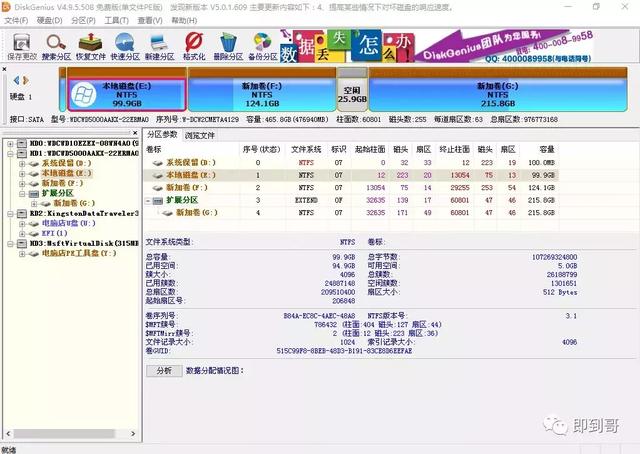Select HD1:WDCWD5000AAKX disk in the tree
Image resolution: width=640 pixels, height=454 pixels.
tap(84, 153)
